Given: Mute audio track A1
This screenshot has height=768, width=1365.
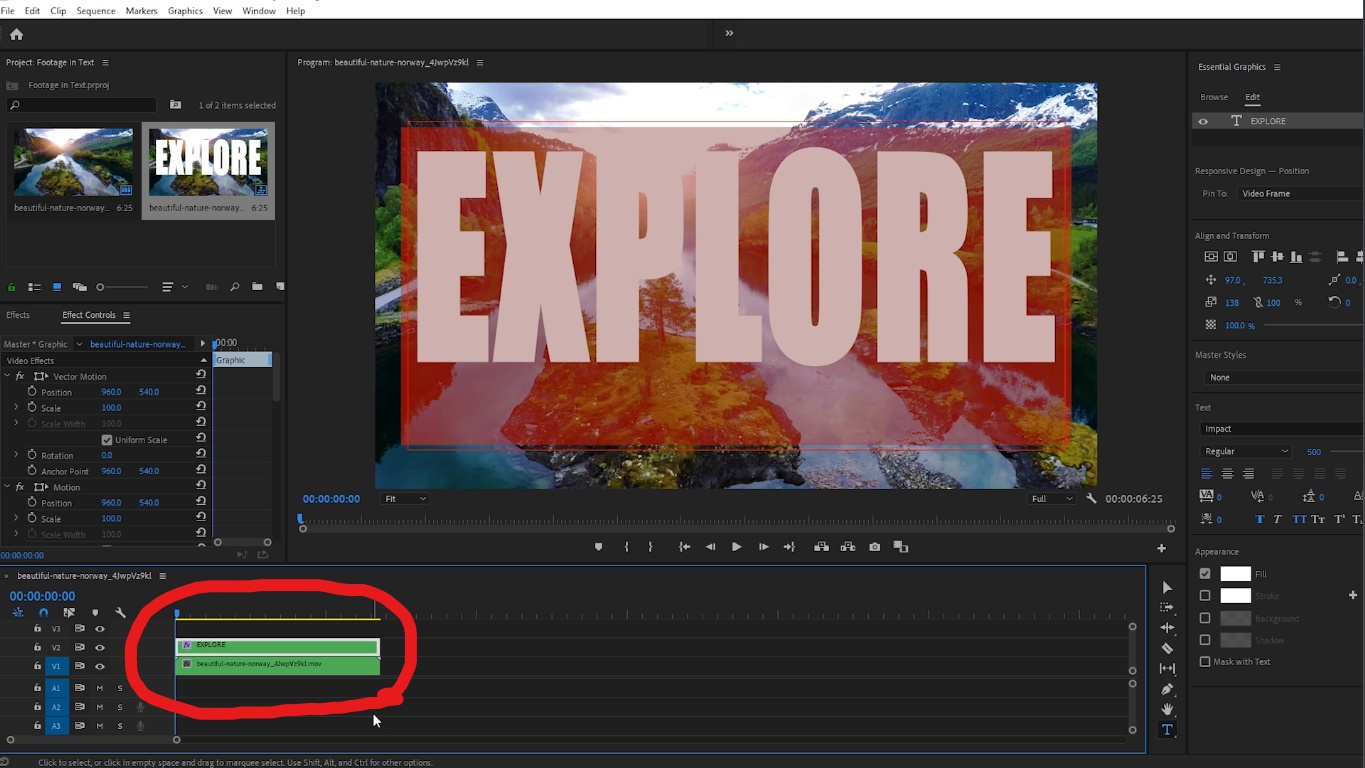Looking at the screenshot, I should tap(100, 688).
